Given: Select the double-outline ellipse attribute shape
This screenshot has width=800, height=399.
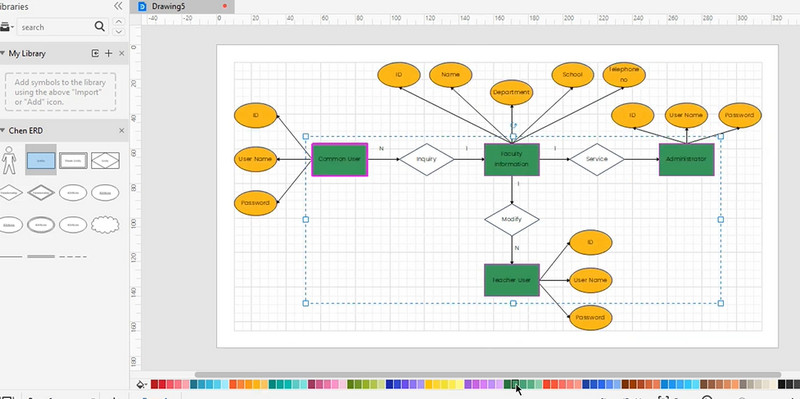Looking at the screenshot, I should pos(41,225).
